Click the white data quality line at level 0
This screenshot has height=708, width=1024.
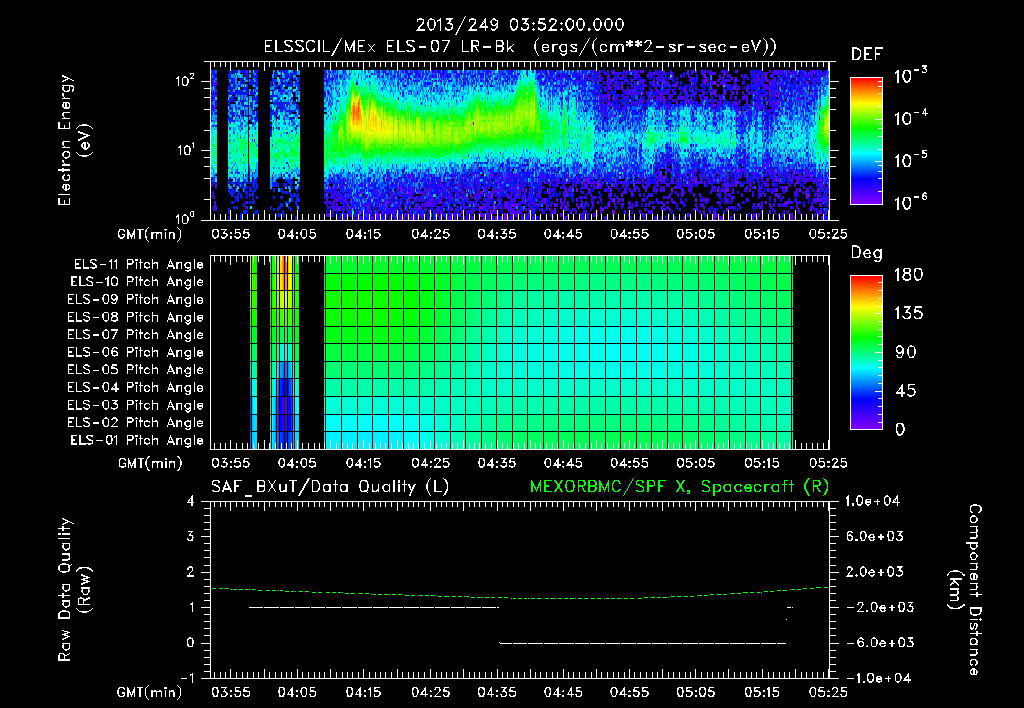643,643
